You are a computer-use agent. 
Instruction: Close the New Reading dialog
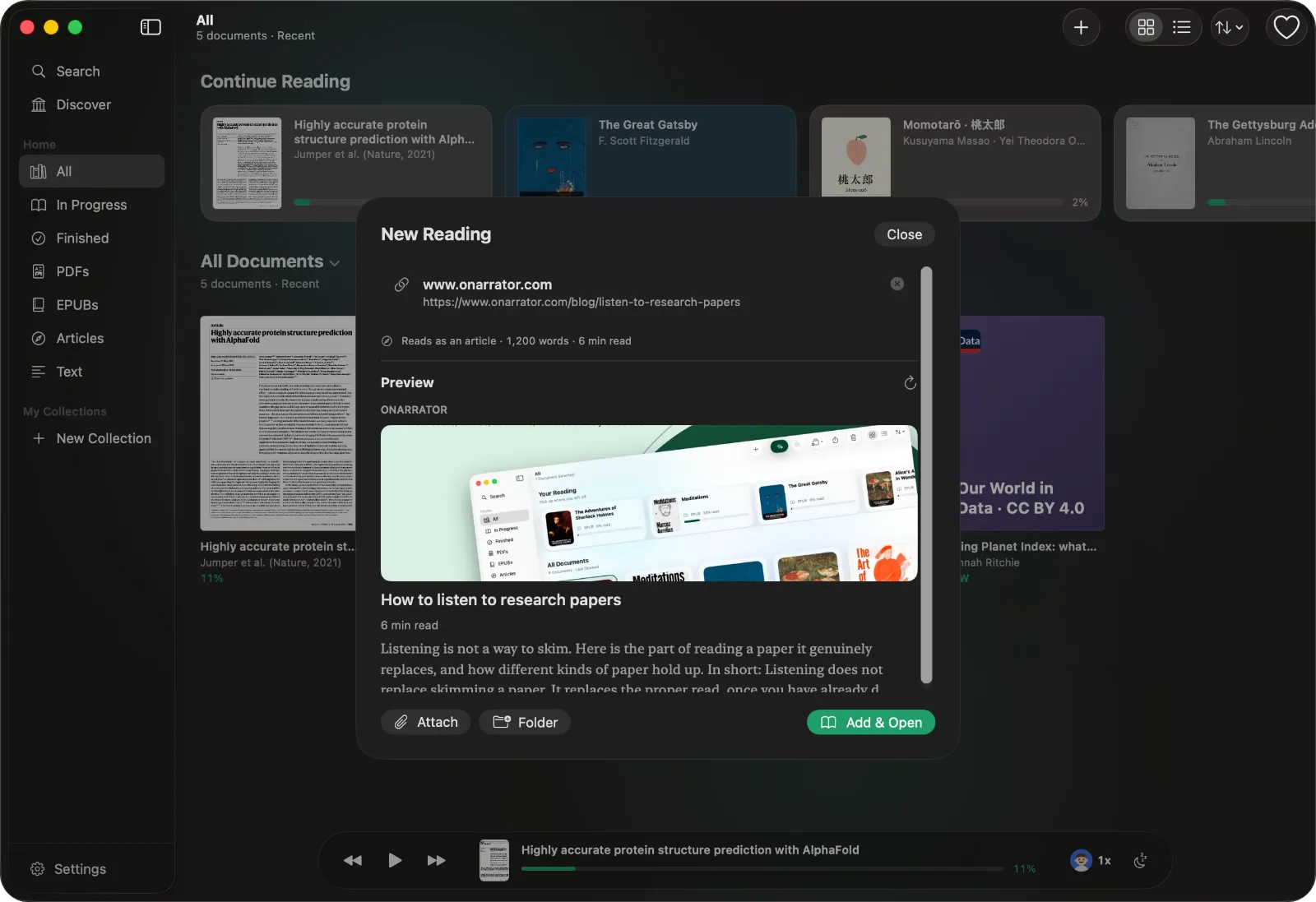click(904, 234)
